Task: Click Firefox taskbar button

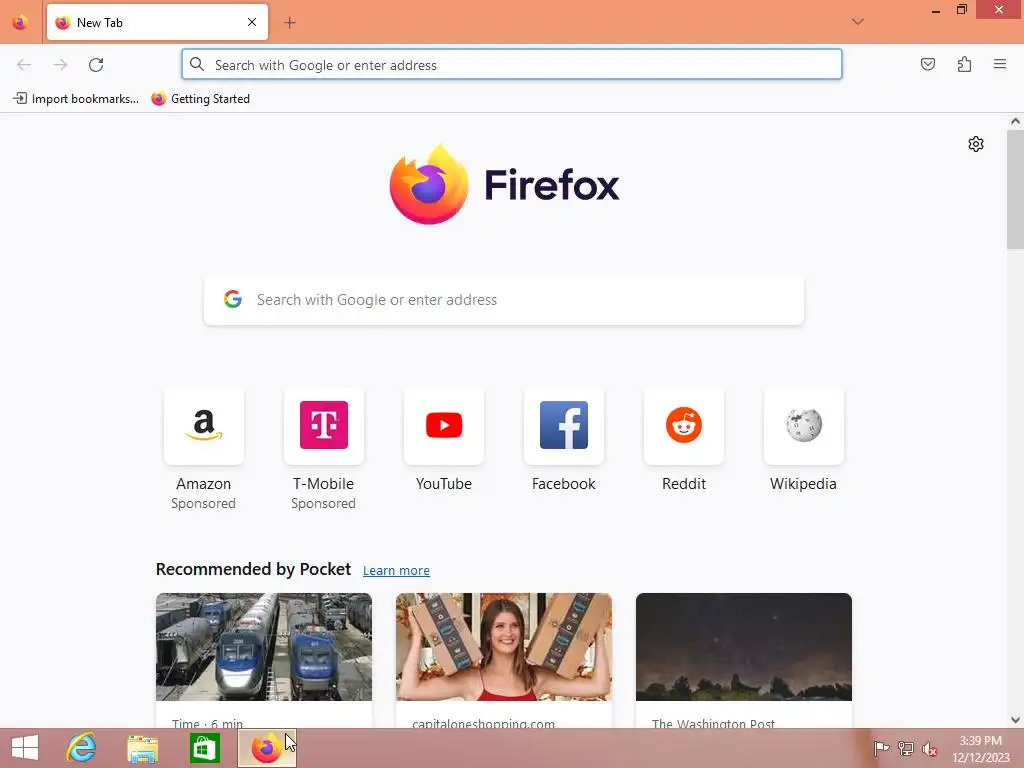Action: (x=266, y=748)
